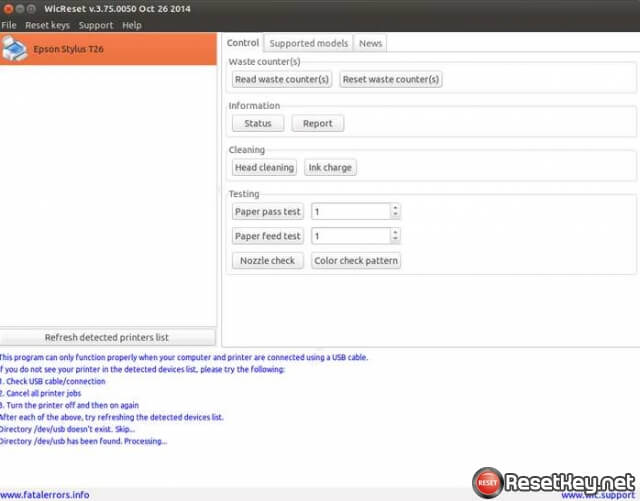Click Read waste counter(s) button

click(282, 79)
